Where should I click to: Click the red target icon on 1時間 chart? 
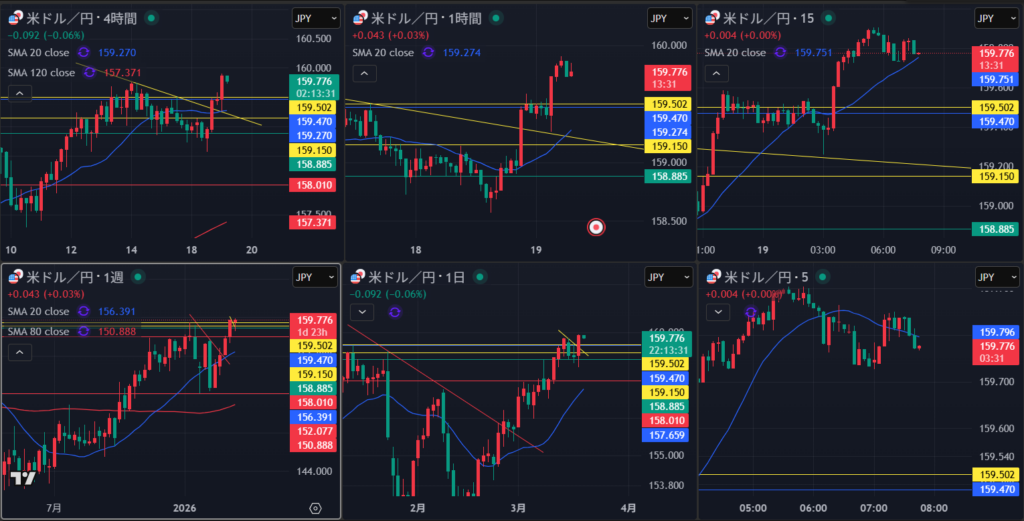coord(596,227)
